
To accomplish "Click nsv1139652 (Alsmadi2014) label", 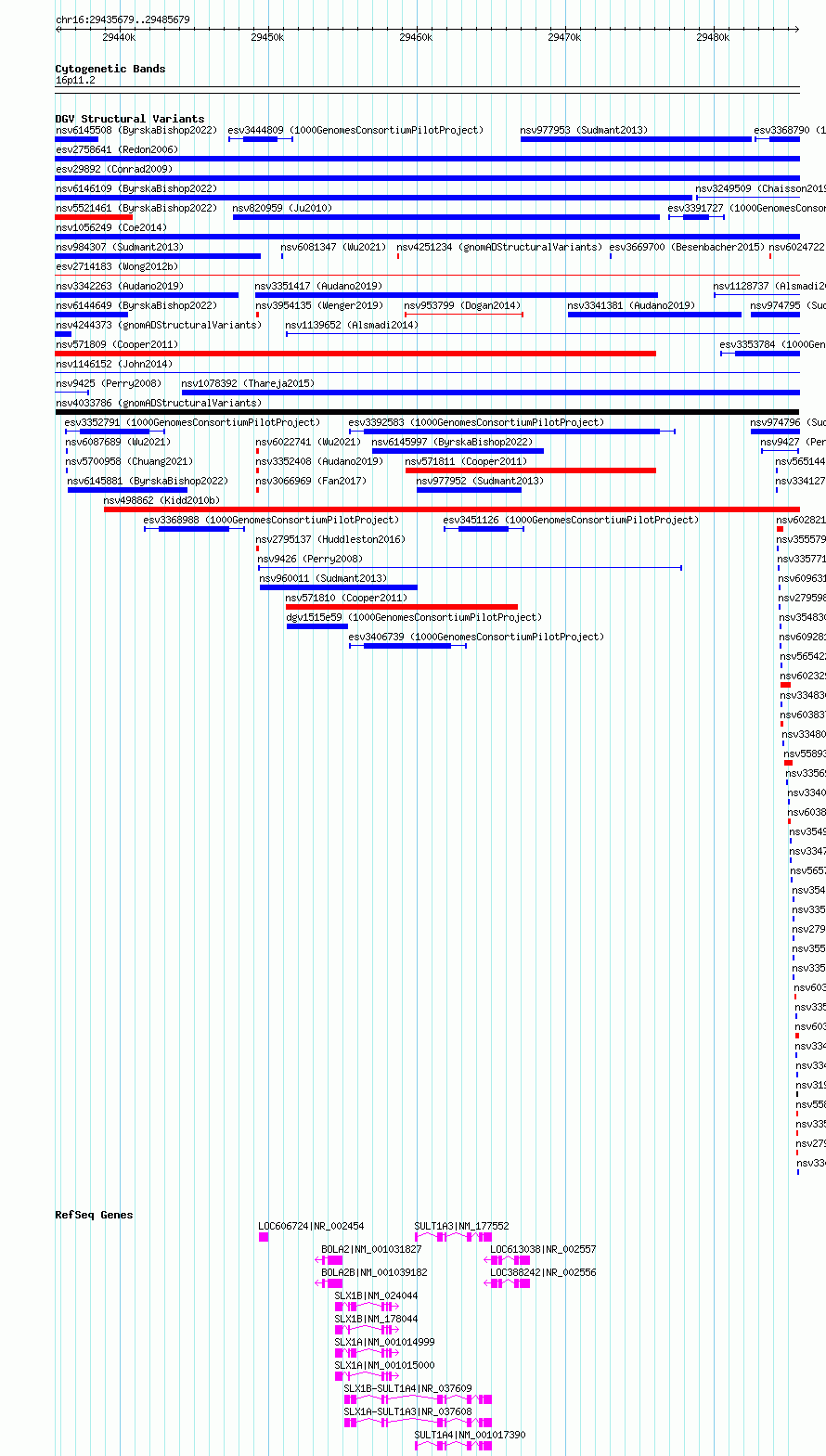I will click(351, 325).
